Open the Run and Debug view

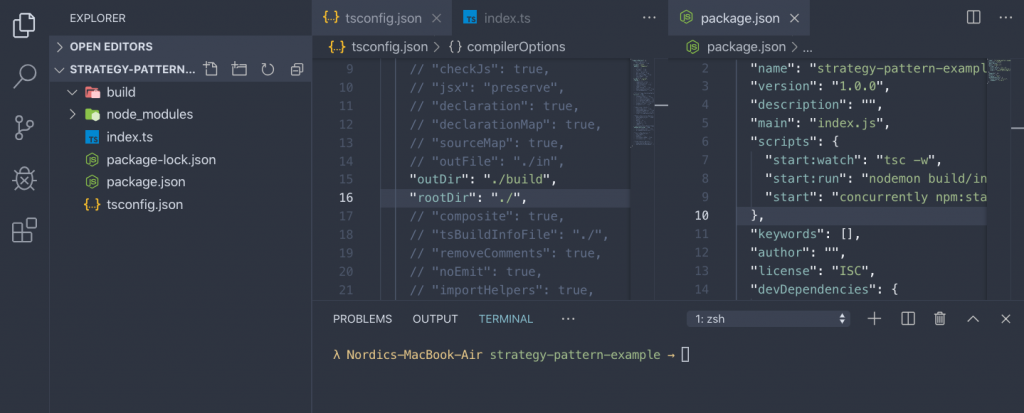[24, 179]
